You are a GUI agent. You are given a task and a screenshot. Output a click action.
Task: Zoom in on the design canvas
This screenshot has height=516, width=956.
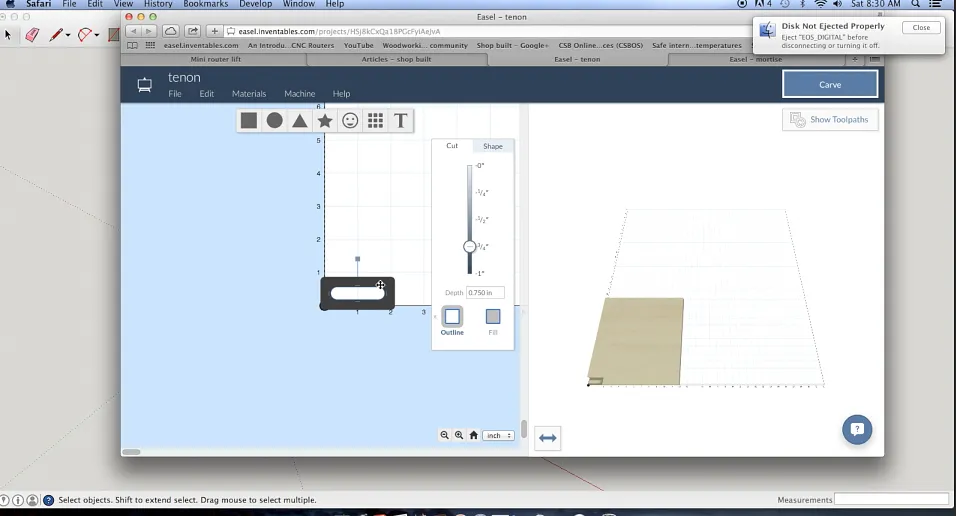click(x=459, y=435)
